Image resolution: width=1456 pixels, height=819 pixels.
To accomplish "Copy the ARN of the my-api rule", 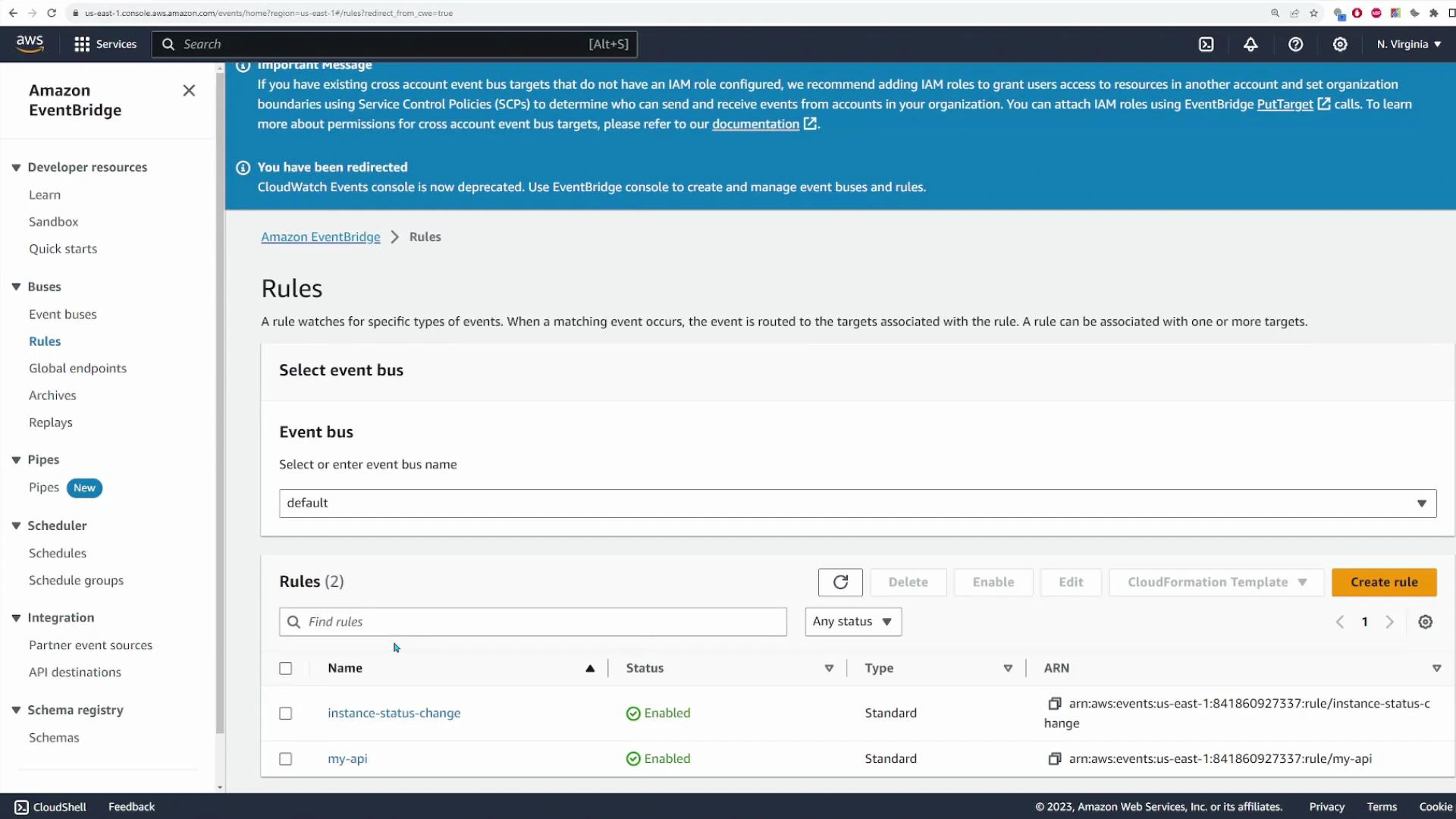I will (x=1054, y=758).
